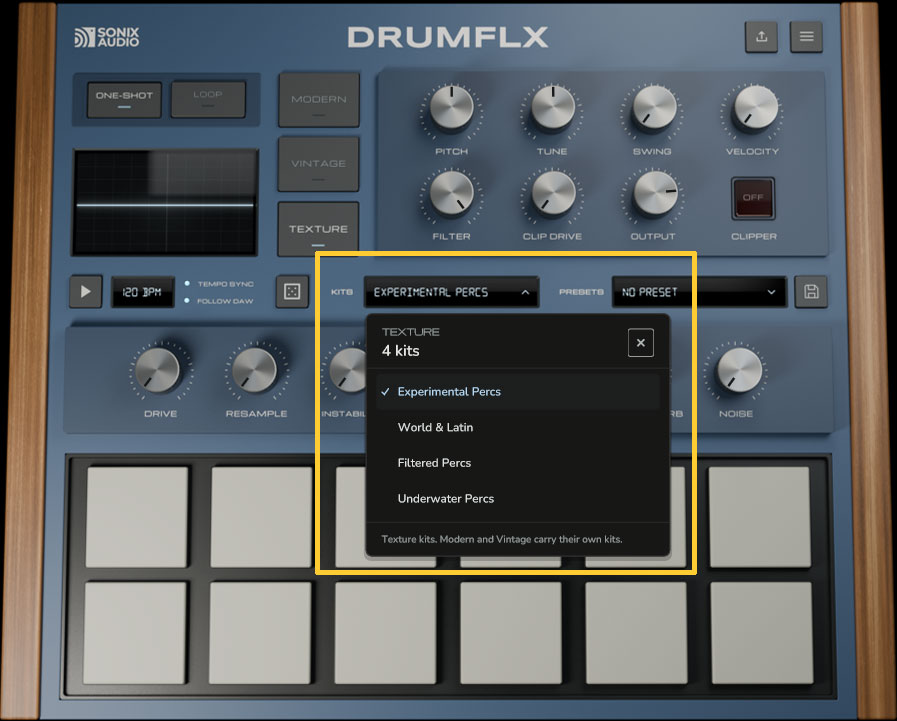Click the '4 kits' popup heading
Image resolution: width=897 pixels, height=721 pixels.
point(400,351)
